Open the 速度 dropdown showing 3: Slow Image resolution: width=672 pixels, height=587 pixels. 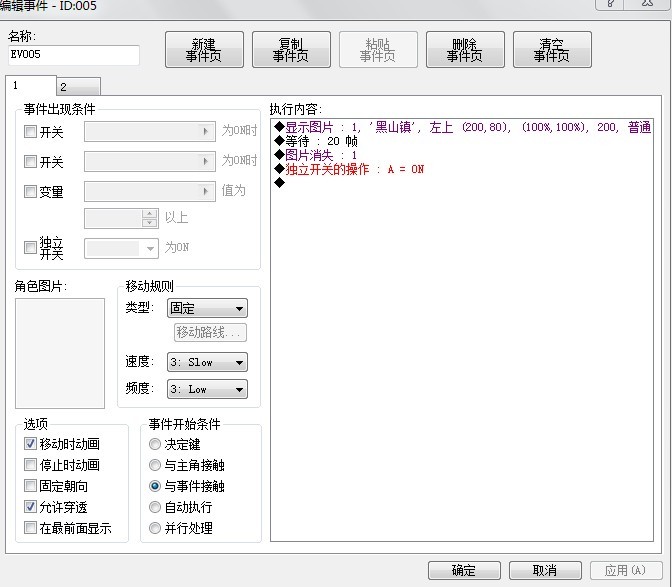tap(207, 362)
